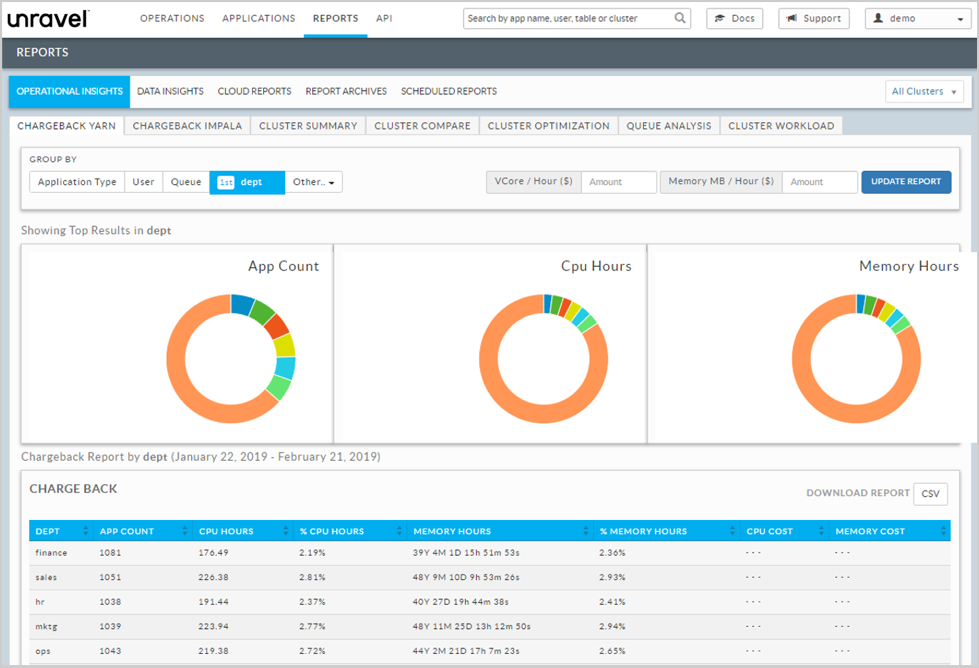Click the Unravel logo
Image resolution: width=979 pixels, height=668 pixels.
(x=47, y=17)
